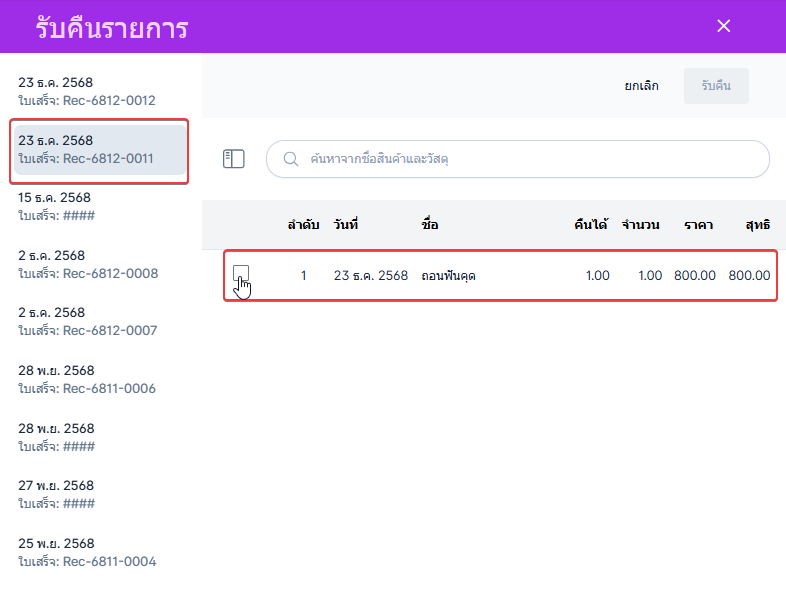The image size is (786, 608).
Task: Click the date cell 23 ธ.ค. 2568 in table
Action: (371, 276)
